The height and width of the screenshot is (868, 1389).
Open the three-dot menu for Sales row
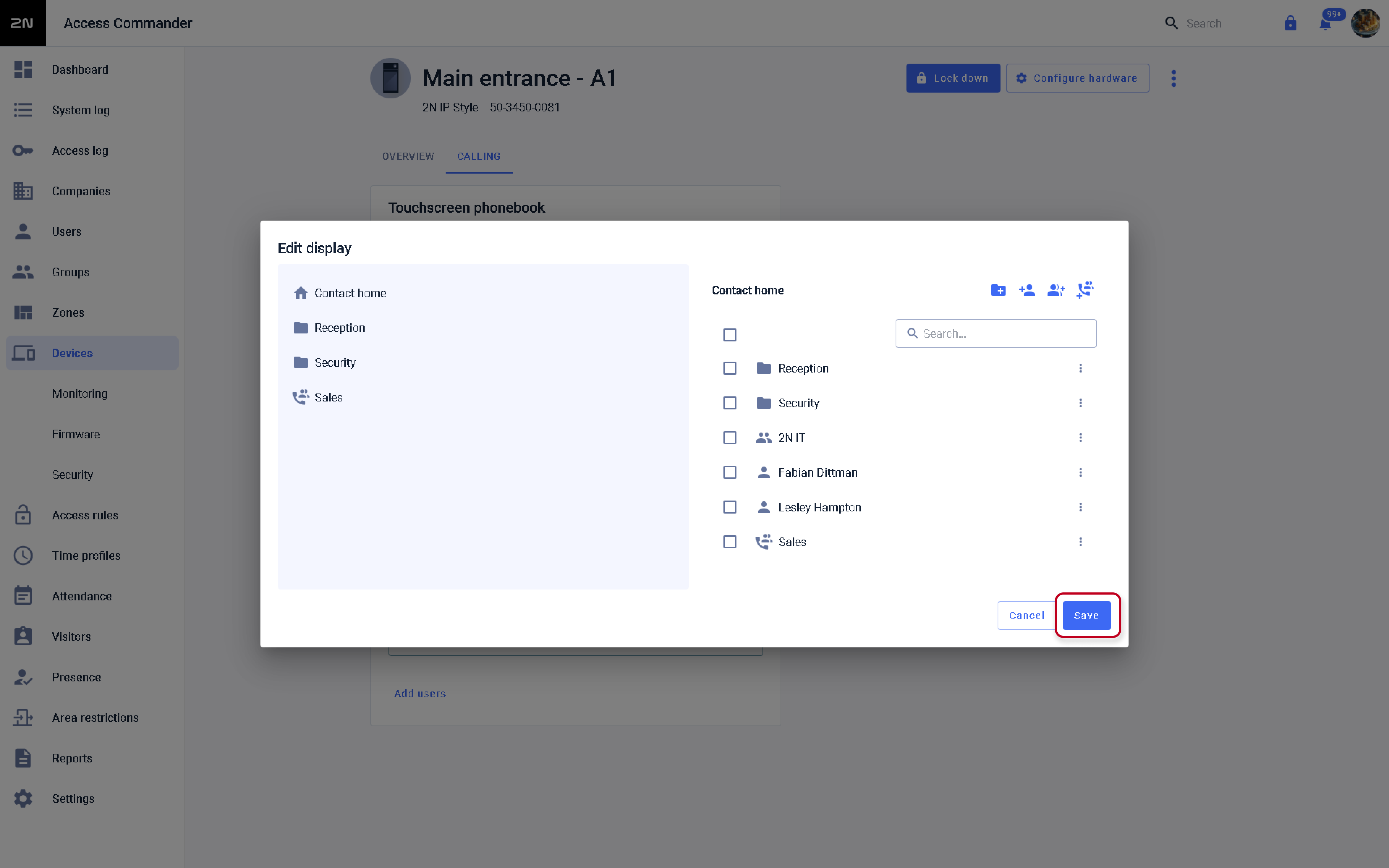1080,542
